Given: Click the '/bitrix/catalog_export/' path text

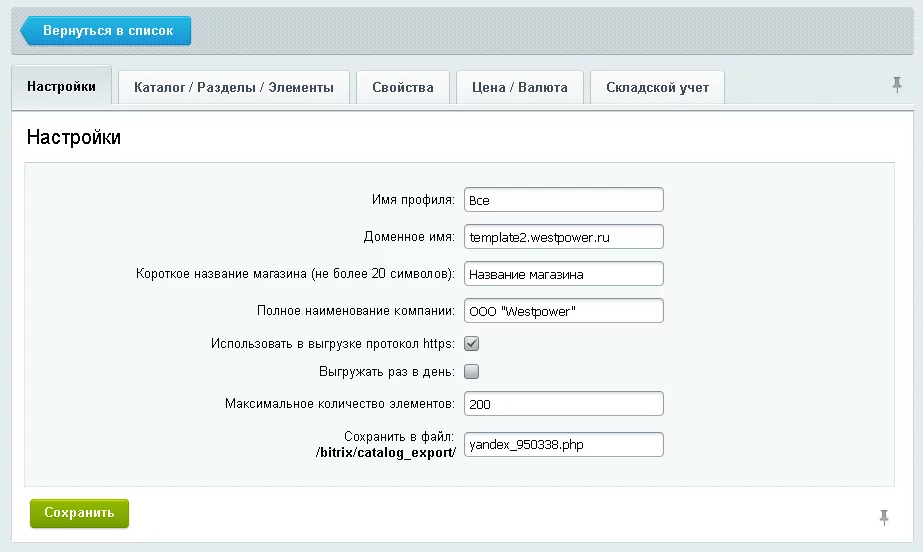Looking at the screenshot, I should [x=386, y=453].
